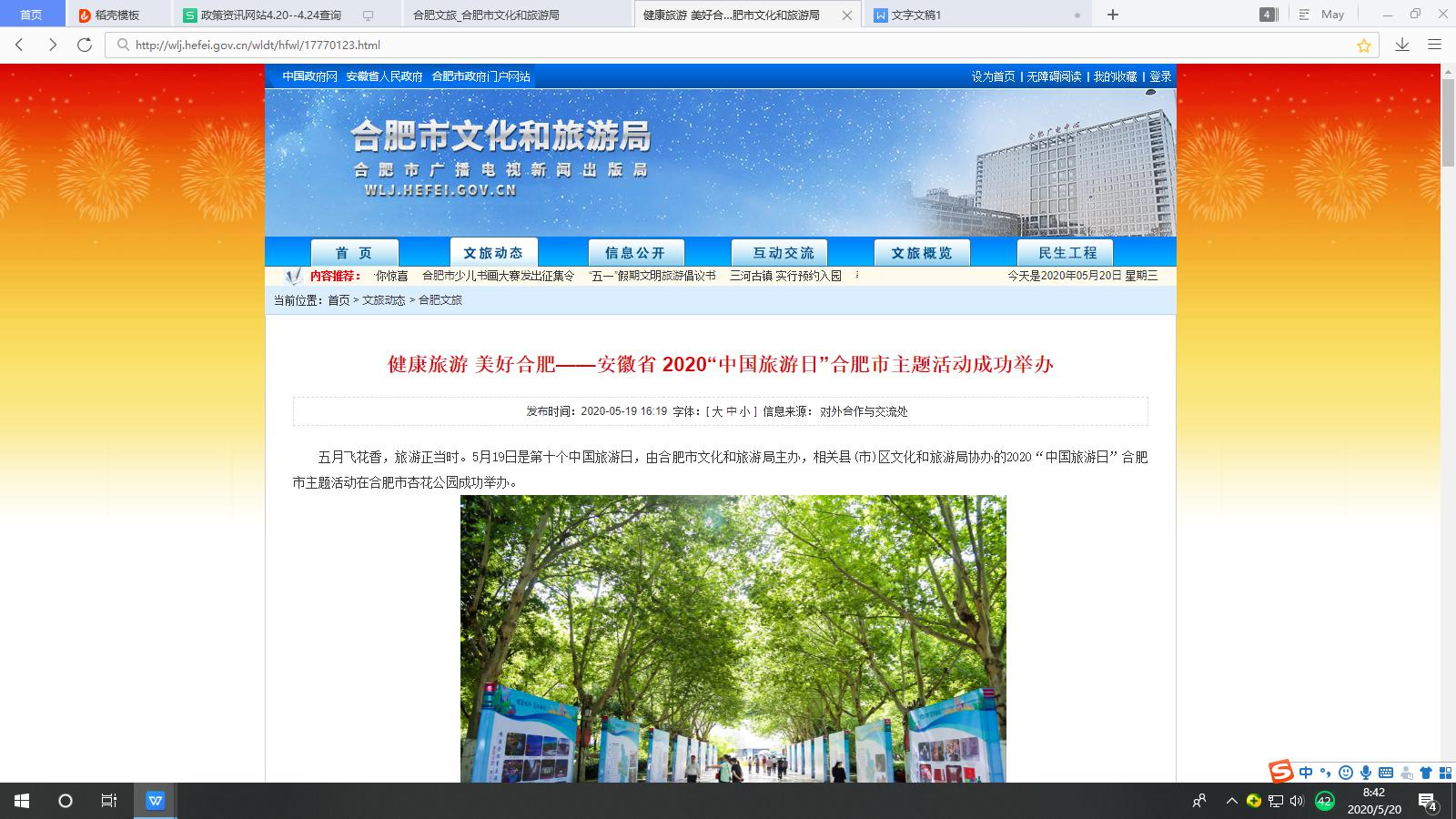Open Task View in the taskbar
The image size is (1456, 819).
(x=109, y=801)
